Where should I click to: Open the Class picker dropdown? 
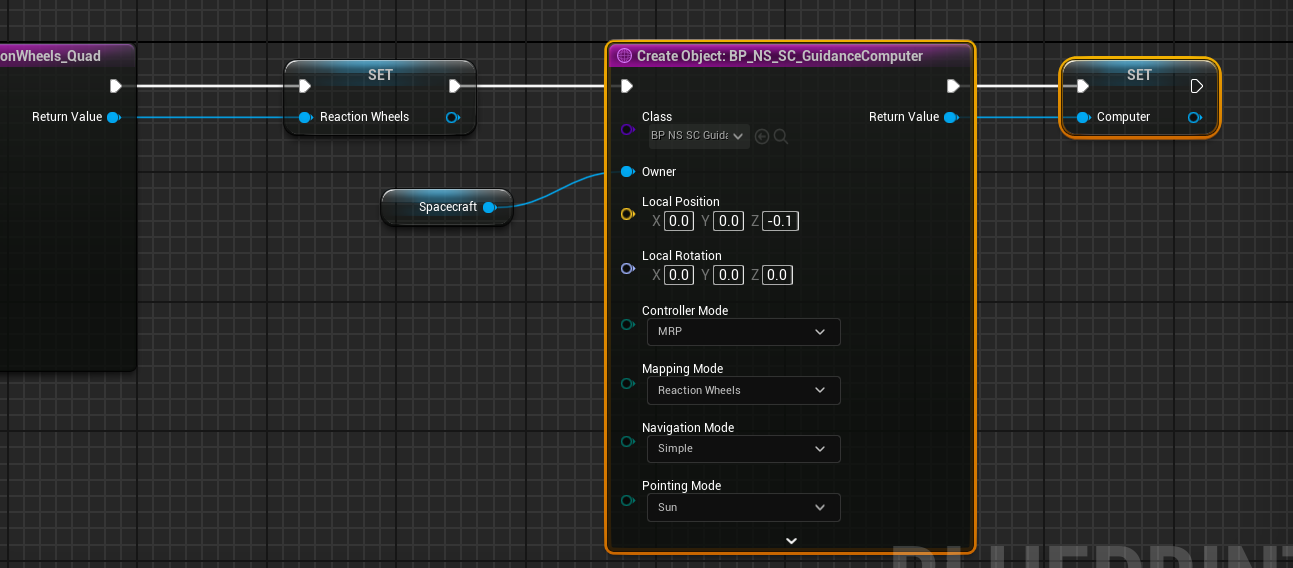click(698, 135)
